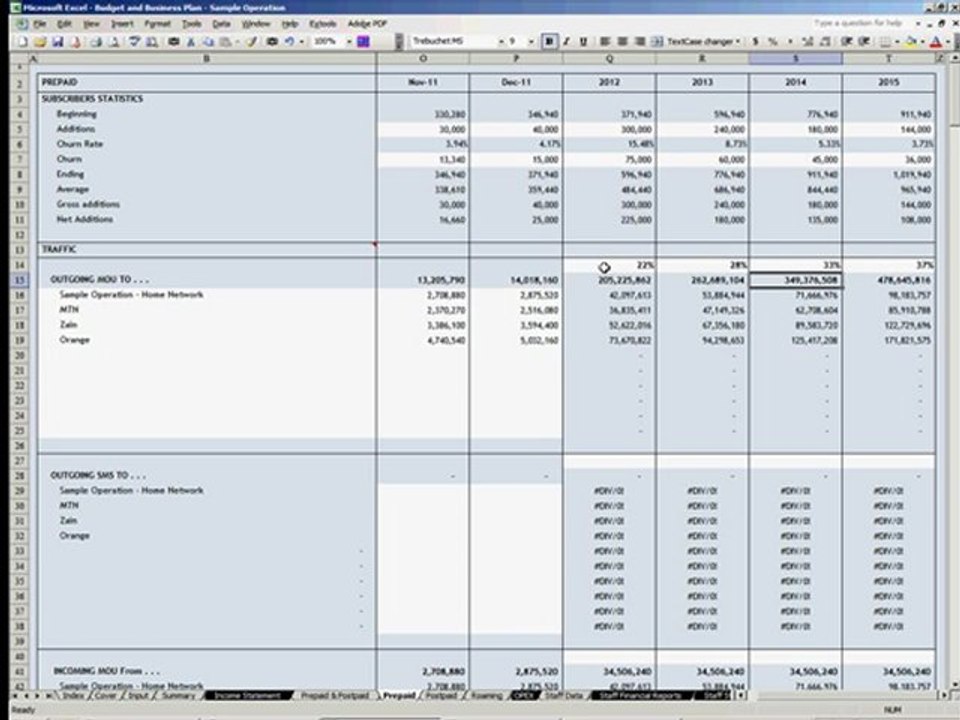Screen dimensions: 960x720
Task: Select the column Q header
Action: (609, 58)
